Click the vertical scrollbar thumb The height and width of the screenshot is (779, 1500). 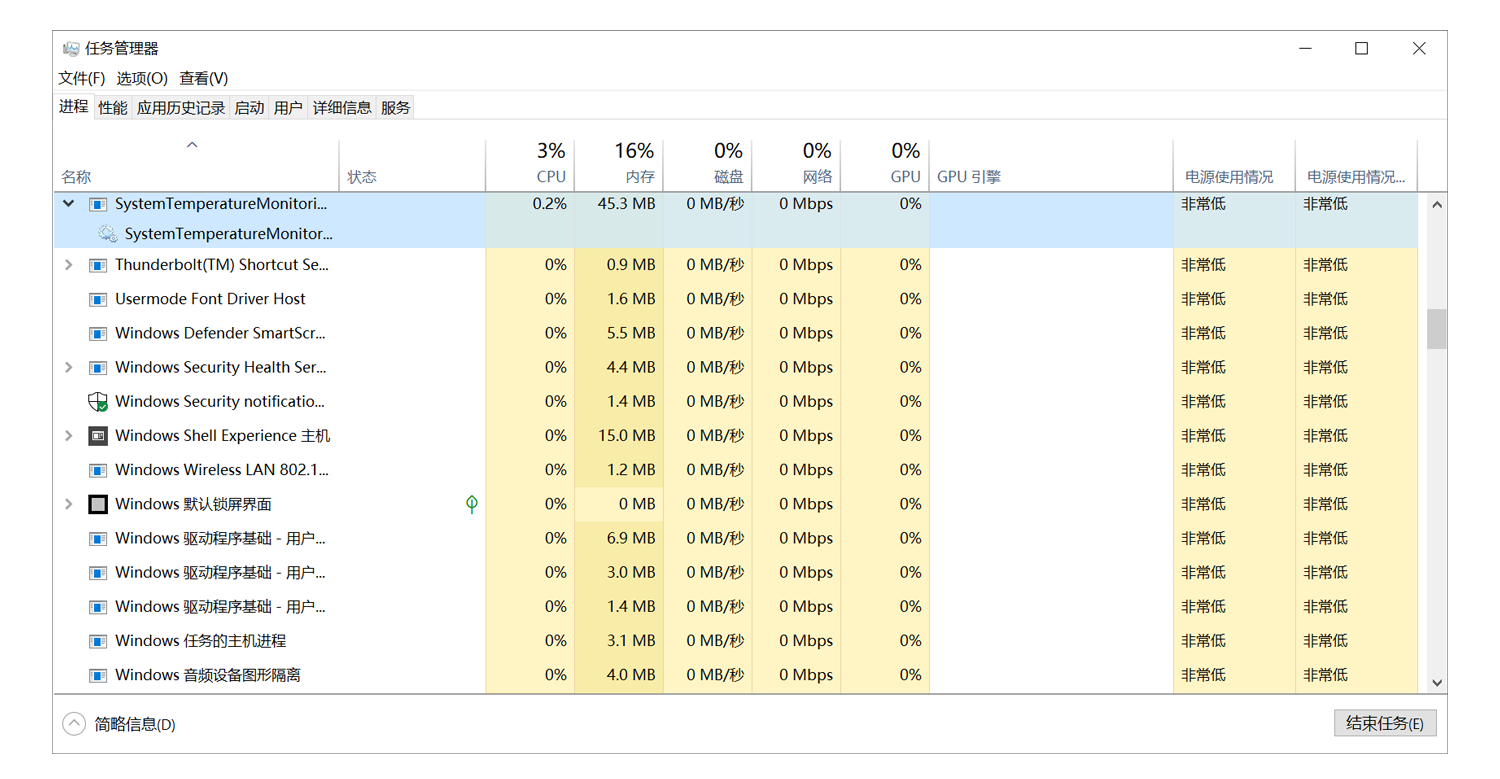click(x=1437, y=329)
